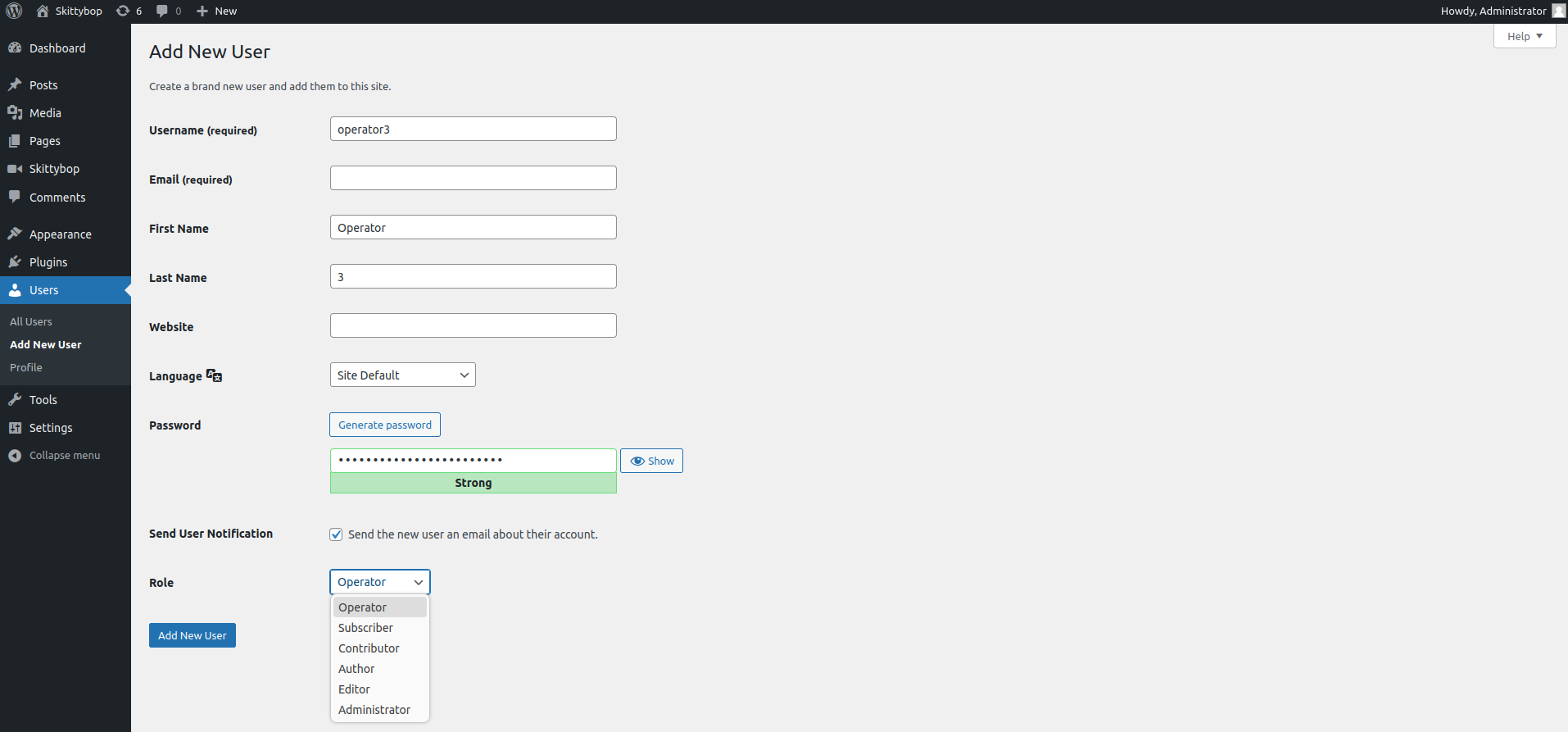
Task: Select Operator option in role list
Action: click(x=379, y=607)
